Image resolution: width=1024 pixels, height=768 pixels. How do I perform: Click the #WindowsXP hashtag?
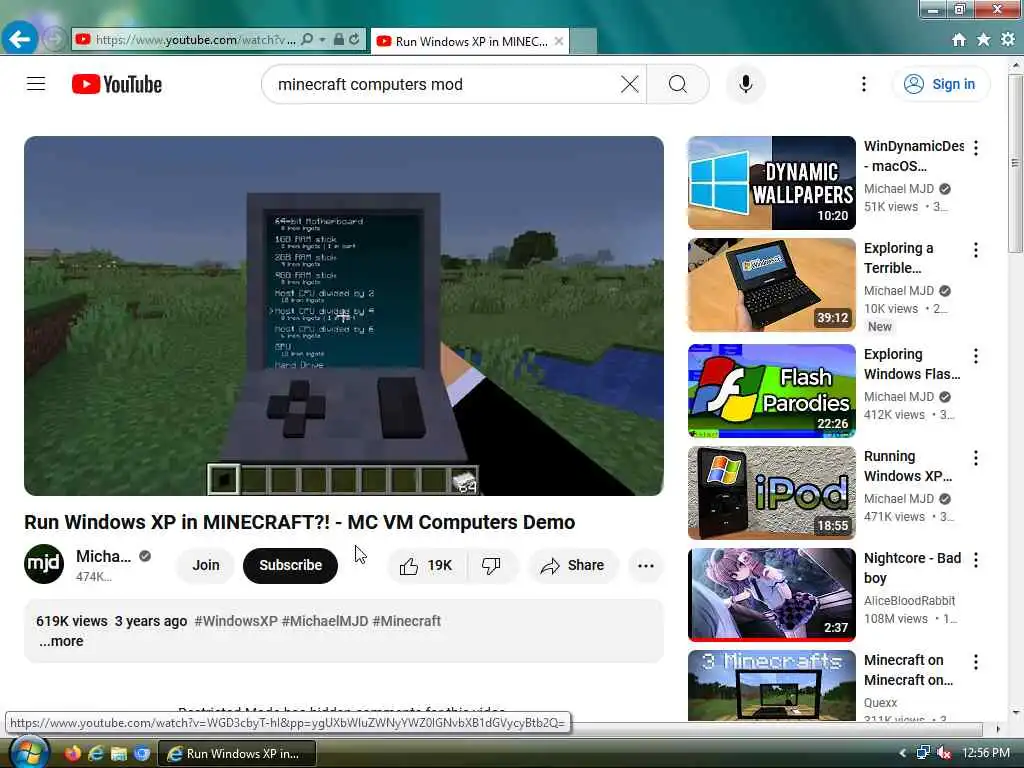236,621
